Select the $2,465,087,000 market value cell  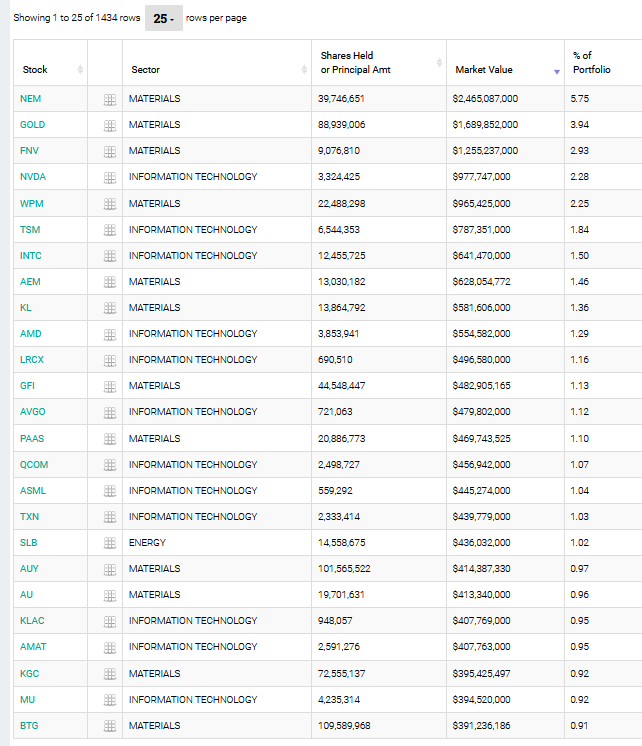click(x=505, y=99)
